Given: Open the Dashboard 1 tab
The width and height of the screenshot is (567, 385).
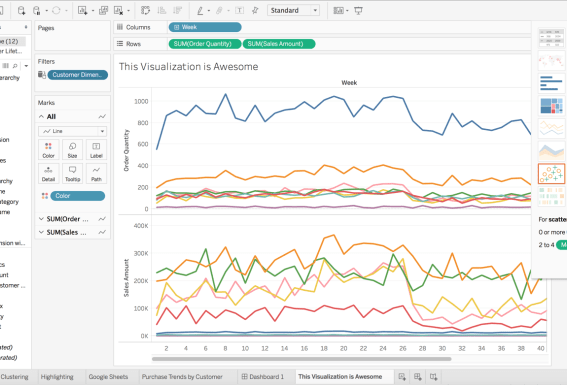Looking at the screenshot, I should 263,377.
